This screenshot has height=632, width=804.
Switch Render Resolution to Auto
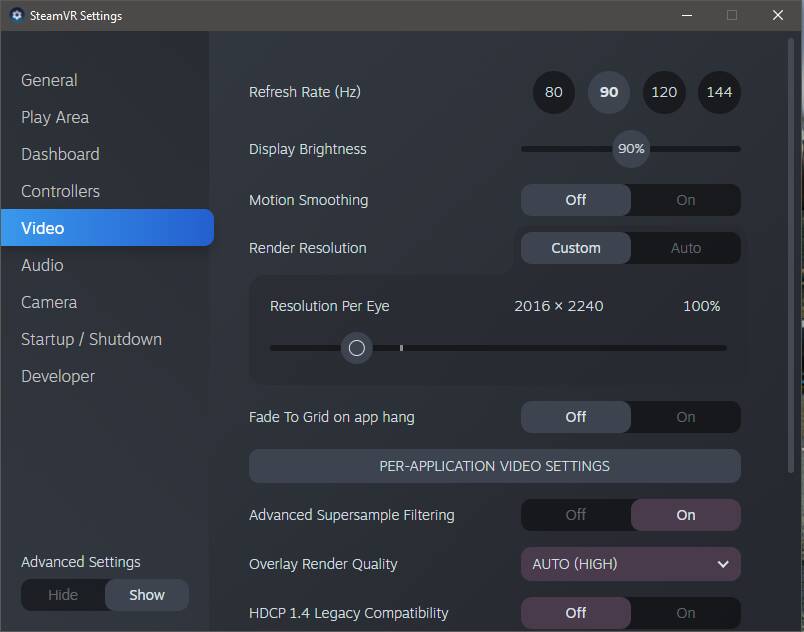[685, 248]
